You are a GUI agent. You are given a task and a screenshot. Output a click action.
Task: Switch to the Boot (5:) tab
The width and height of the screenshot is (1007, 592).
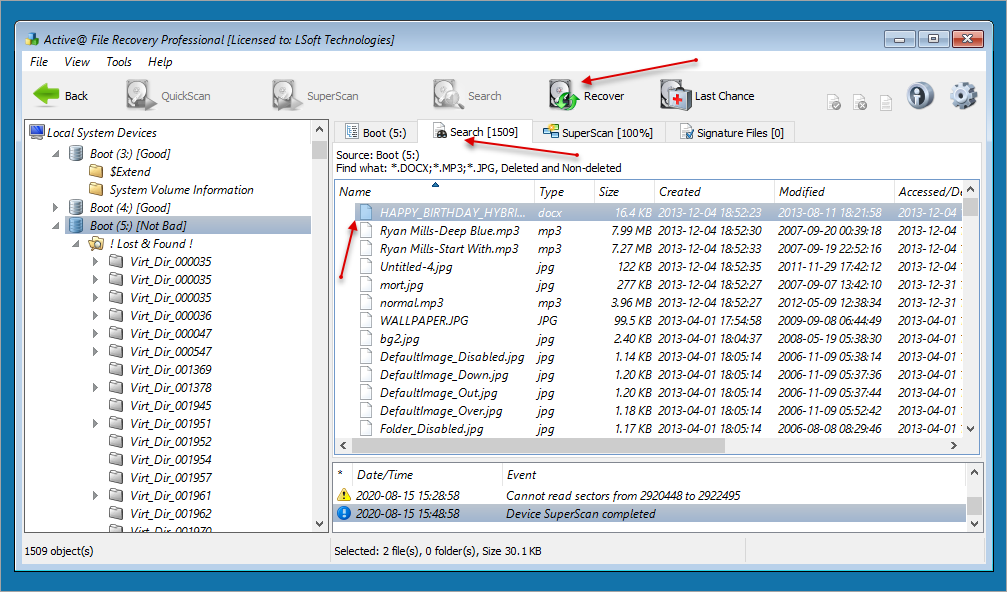[x=376, y=132]
